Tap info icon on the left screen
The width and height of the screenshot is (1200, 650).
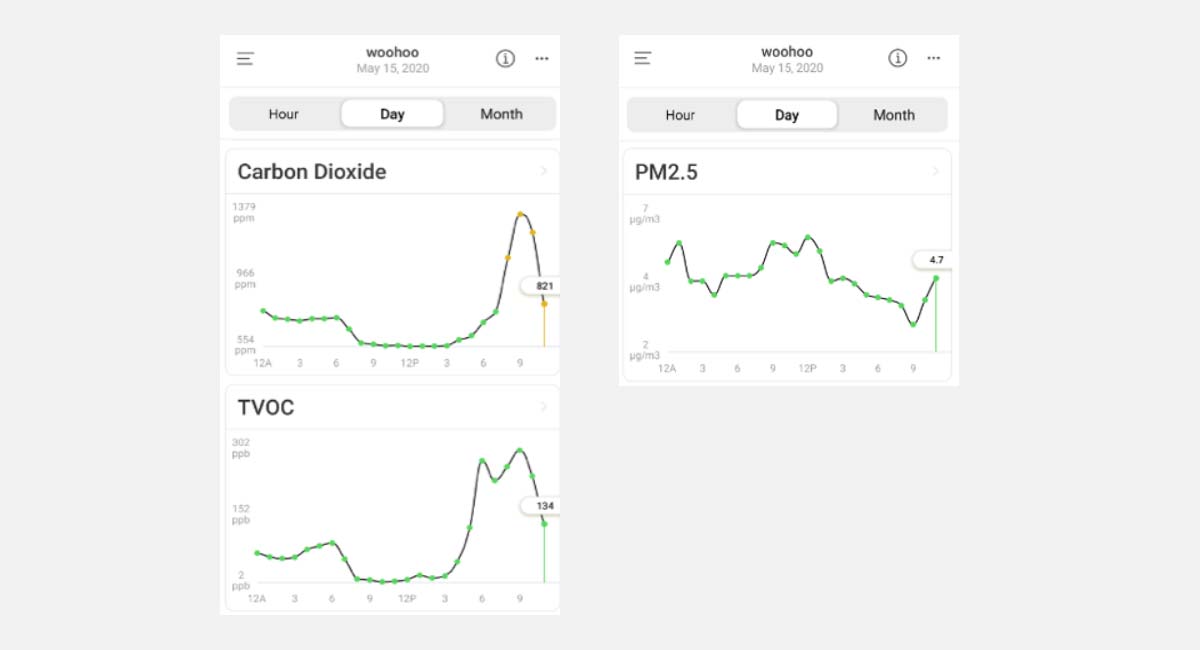click(x=505, y=59)
